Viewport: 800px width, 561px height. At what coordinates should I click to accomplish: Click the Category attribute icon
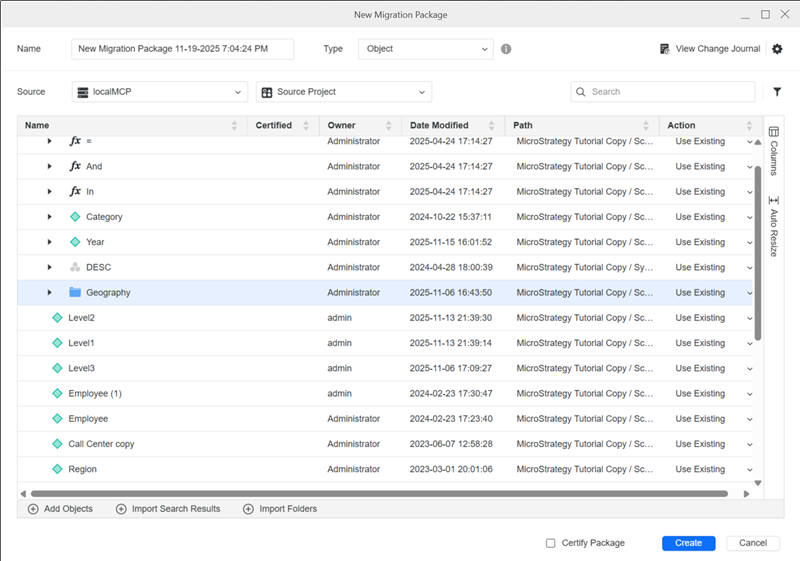pos(75,217)
